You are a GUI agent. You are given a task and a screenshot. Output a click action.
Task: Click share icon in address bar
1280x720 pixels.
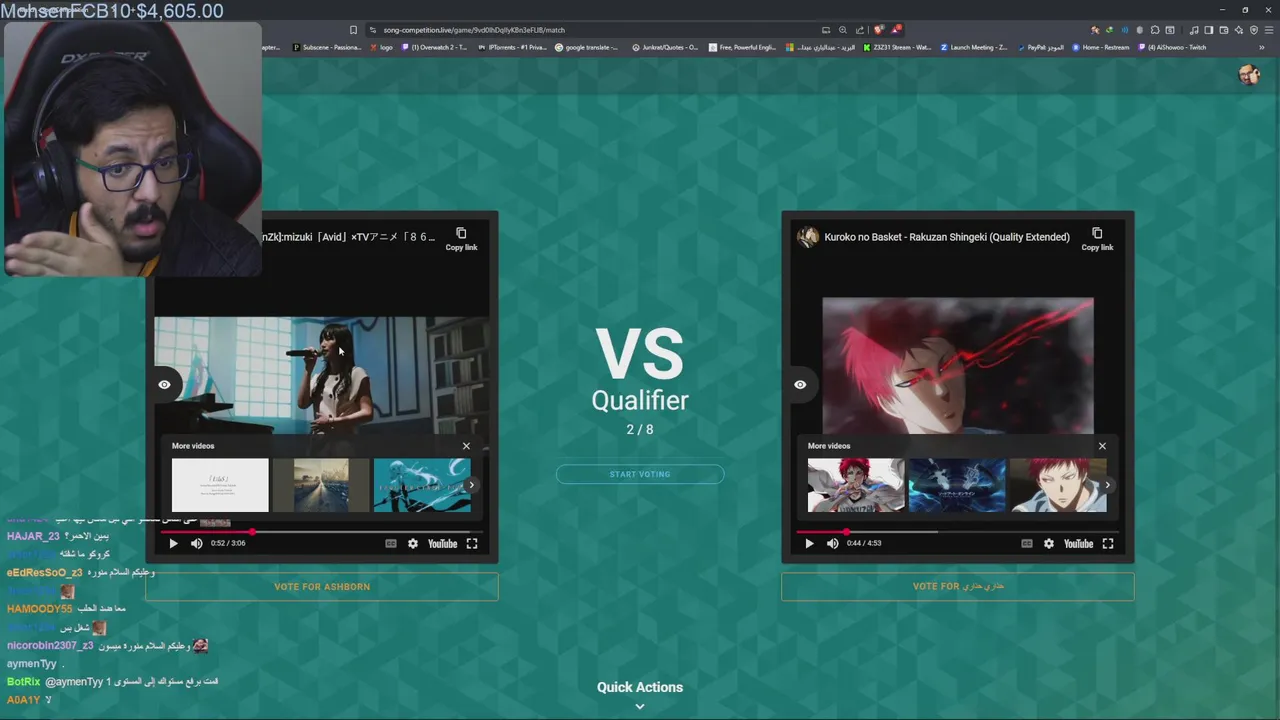pos(859,30)
